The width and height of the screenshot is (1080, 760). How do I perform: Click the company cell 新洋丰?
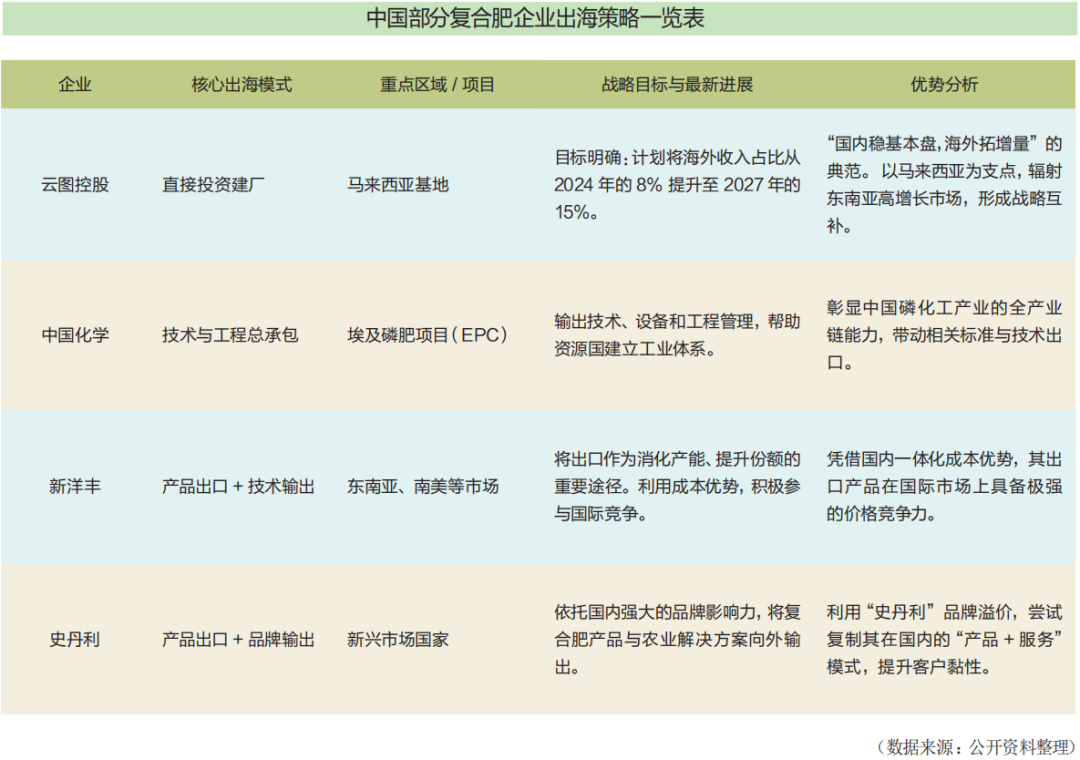click(75, 486)
